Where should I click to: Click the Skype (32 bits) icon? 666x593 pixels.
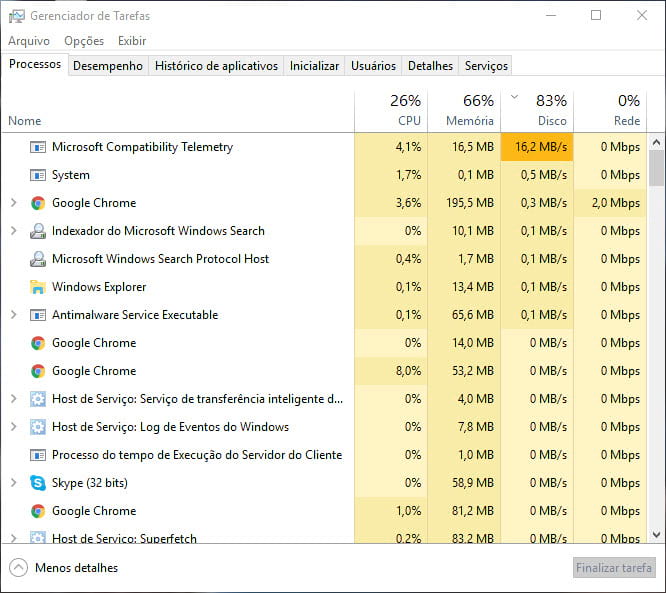[x=38, y=483]
